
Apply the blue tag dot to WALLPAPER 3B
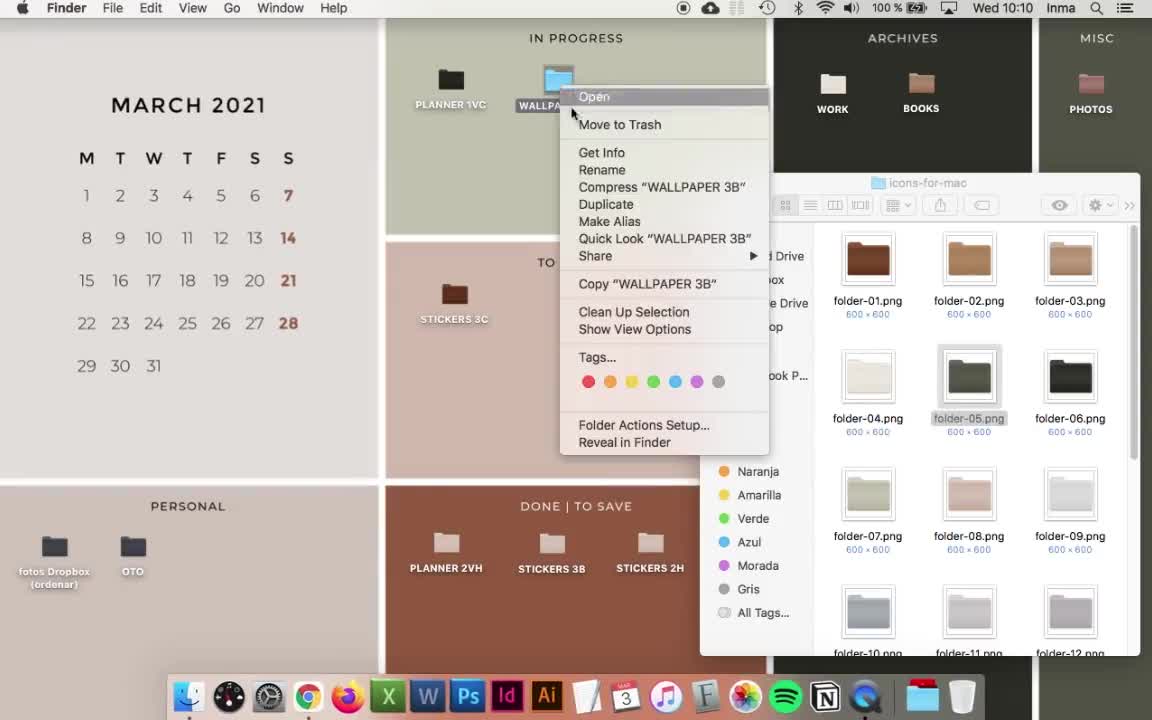pyautogui.click(x=675, y=381)
